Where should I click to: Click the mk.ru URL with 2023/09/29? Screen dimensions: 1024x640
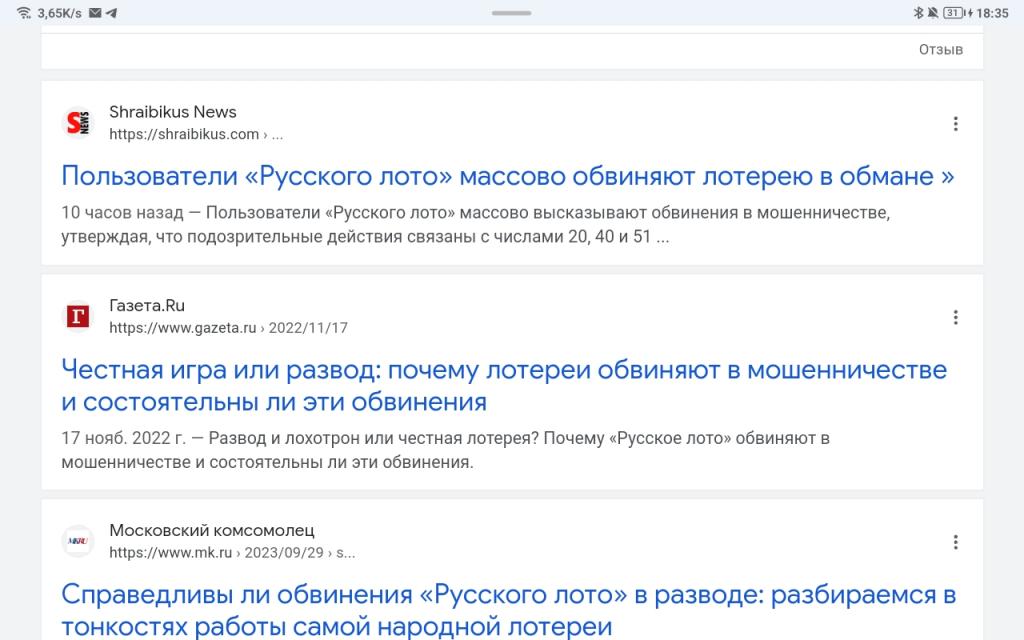click(x=232, y=552)
